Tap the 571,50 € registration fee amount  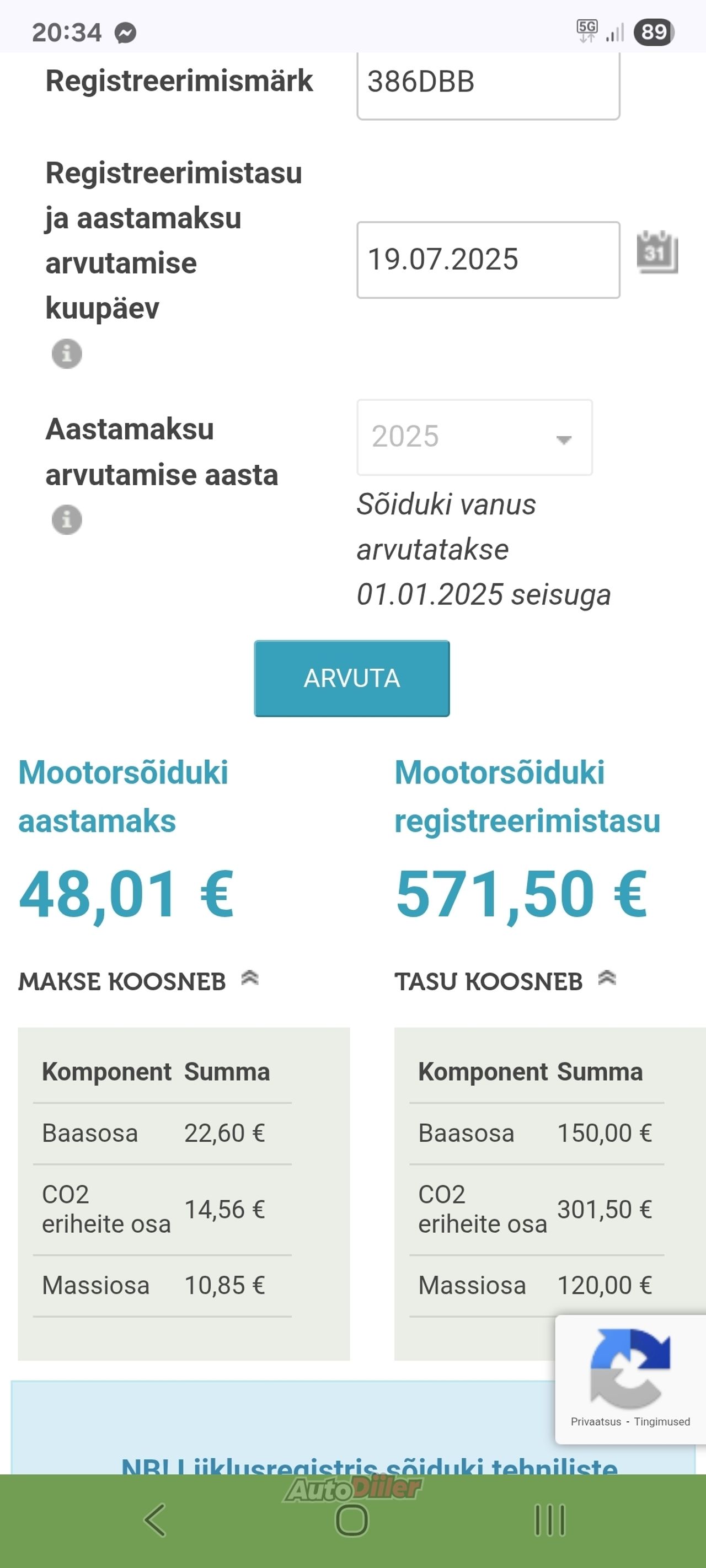point(521,894)
